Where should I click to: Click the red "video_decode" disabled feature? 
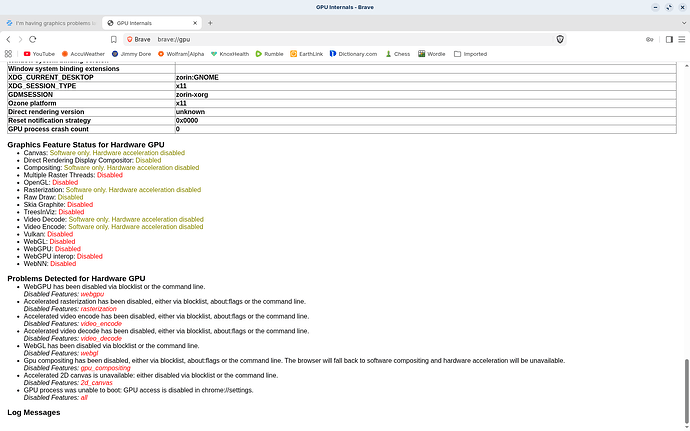coord(101,339)
